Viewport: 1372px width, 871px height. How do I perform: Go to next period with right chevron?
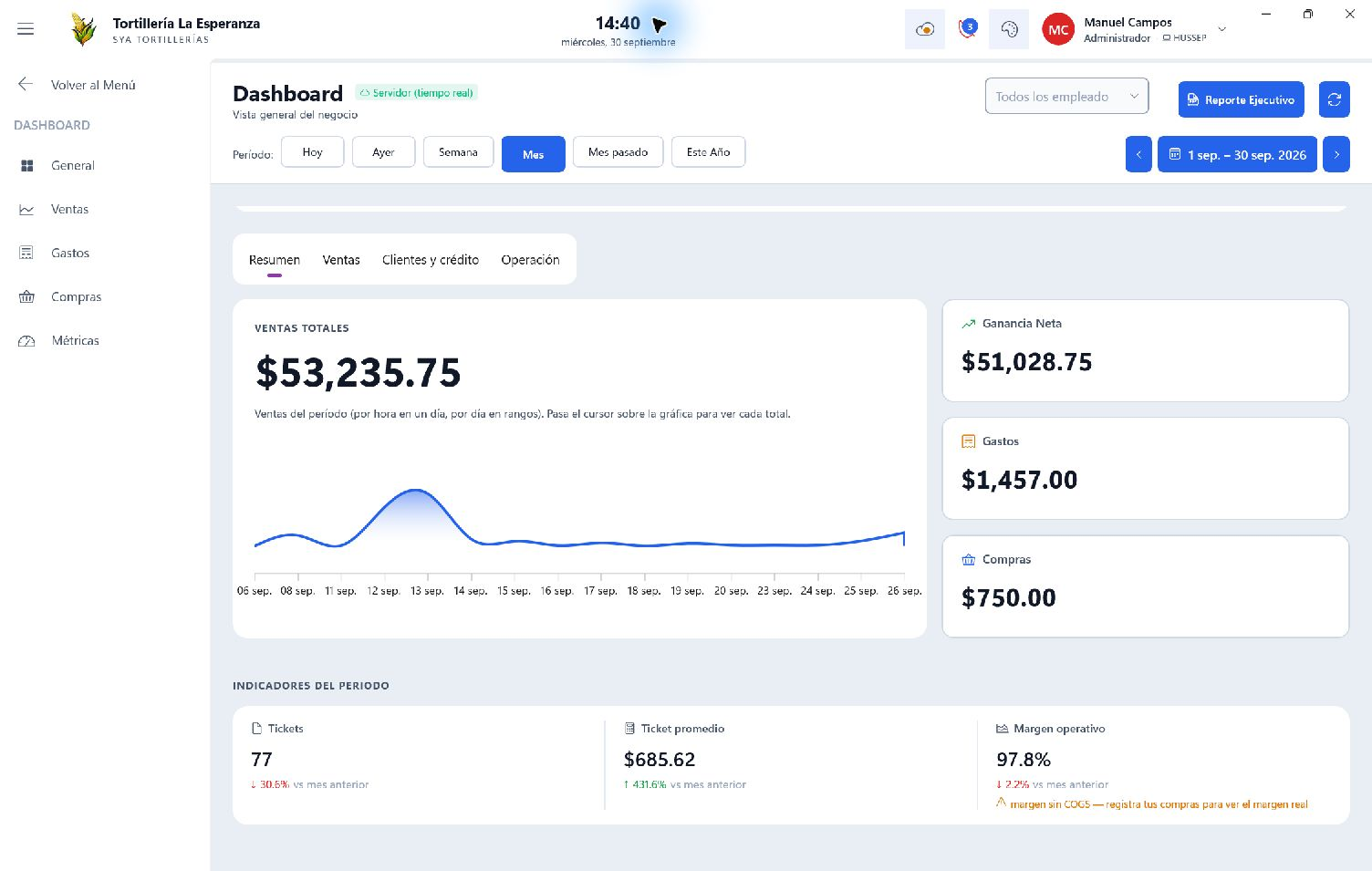1336,154
